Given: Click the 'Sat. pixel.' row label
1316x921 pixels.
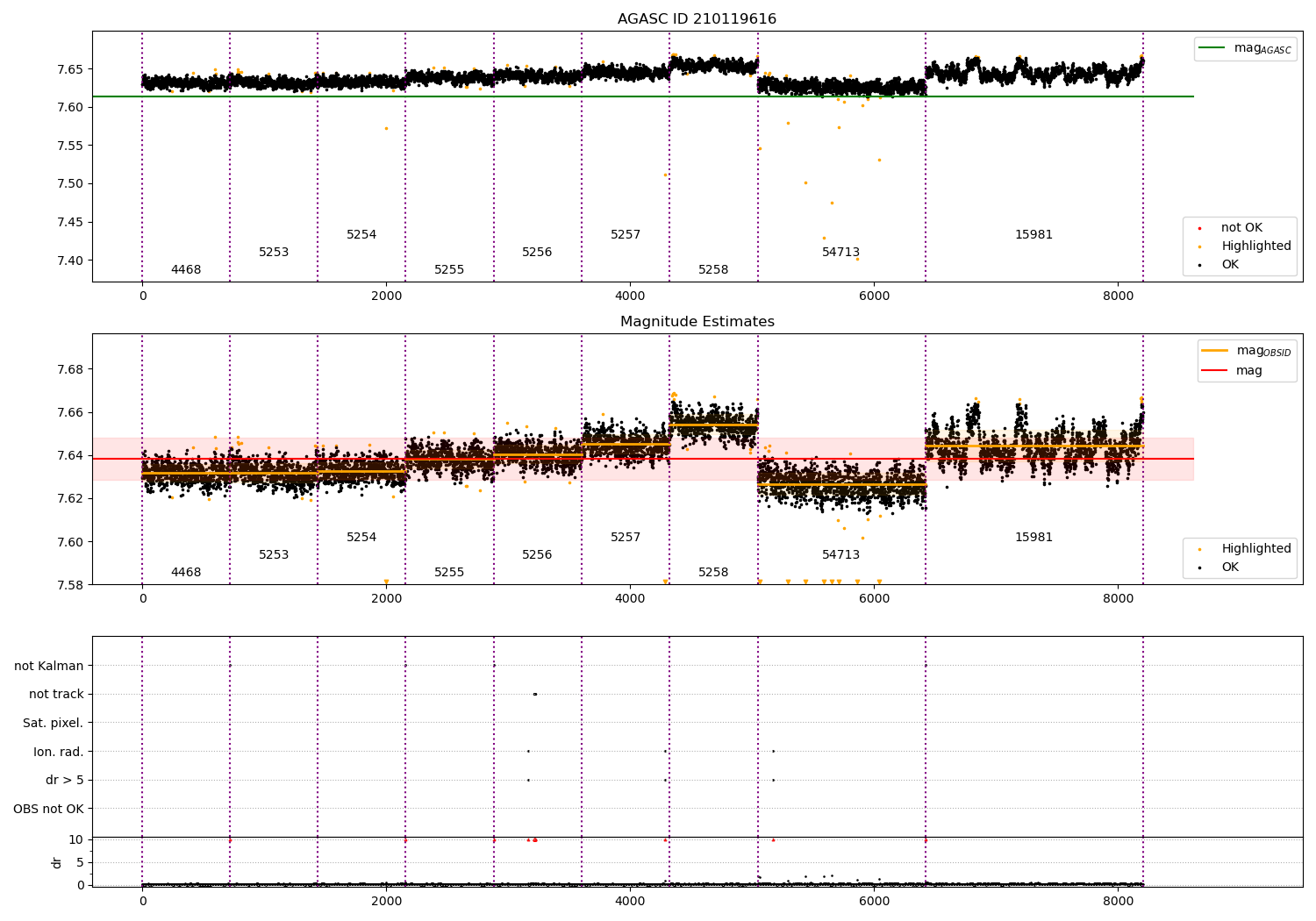Looking at the screenshot, I should (53, 723).
